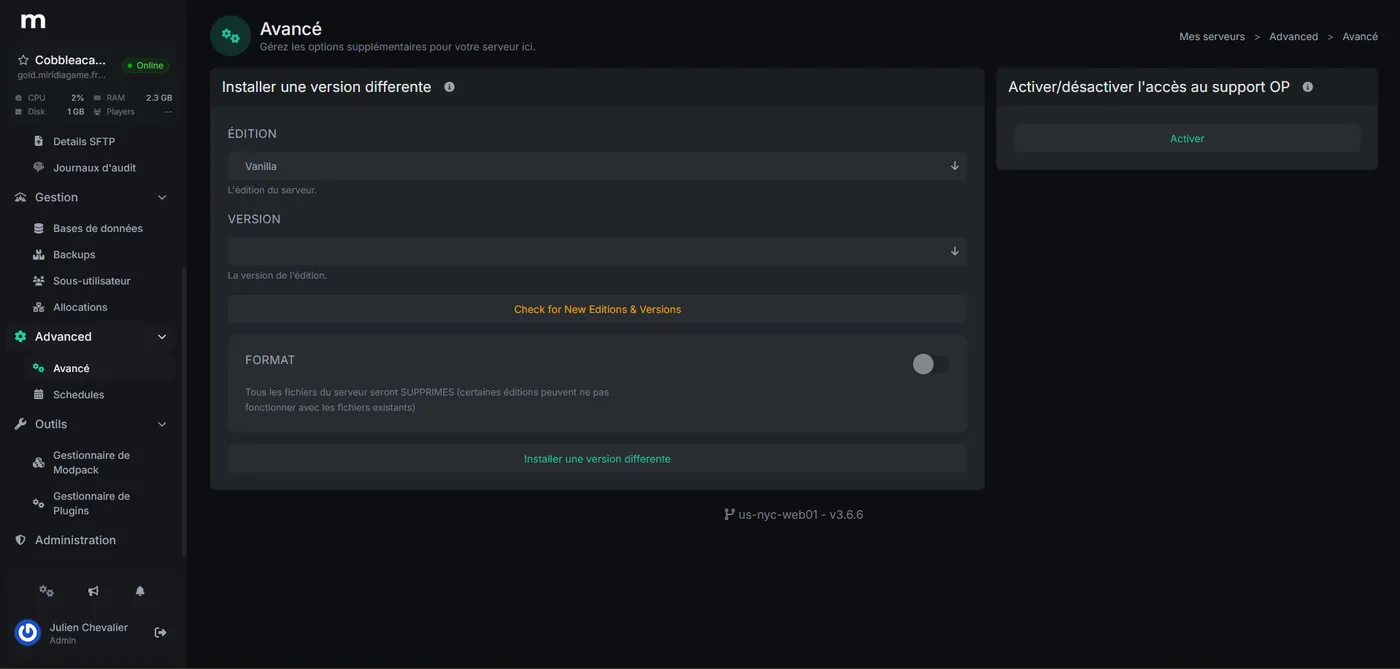Viewport: 1400px width, 669px height.
Task: Collapse the Outils section chevron
Action: point(162,424)
